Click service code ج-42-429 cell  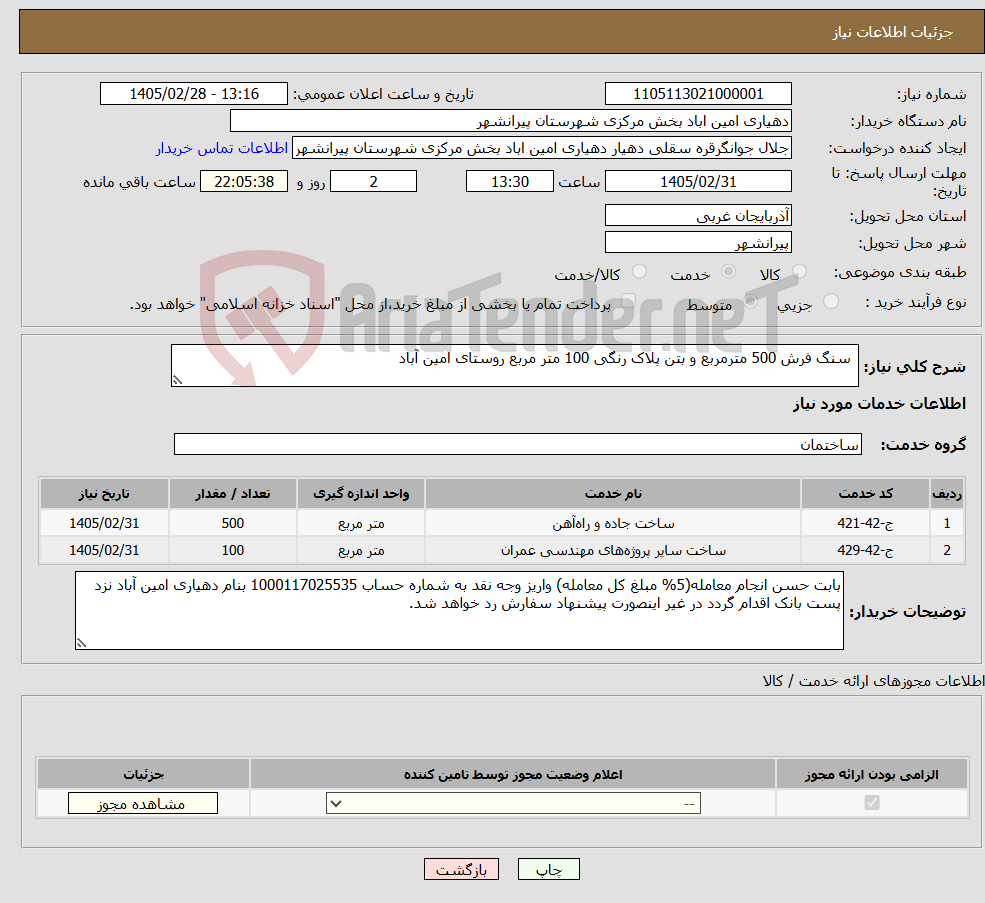point(865,550)
